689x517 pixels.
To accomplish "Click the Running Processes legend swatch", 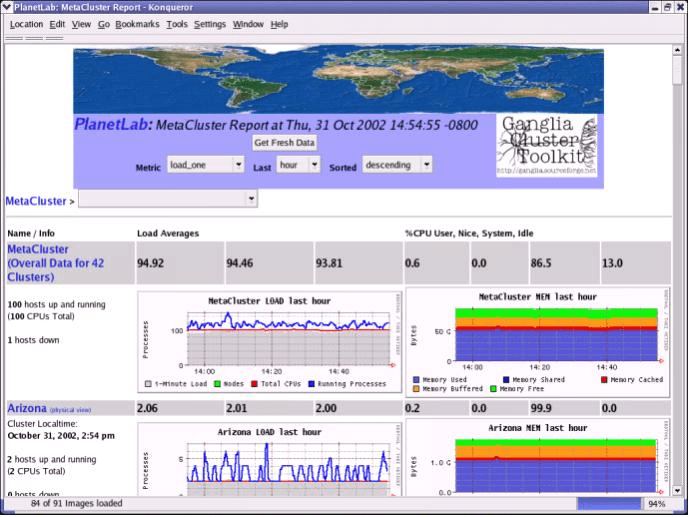I will 312,384.
